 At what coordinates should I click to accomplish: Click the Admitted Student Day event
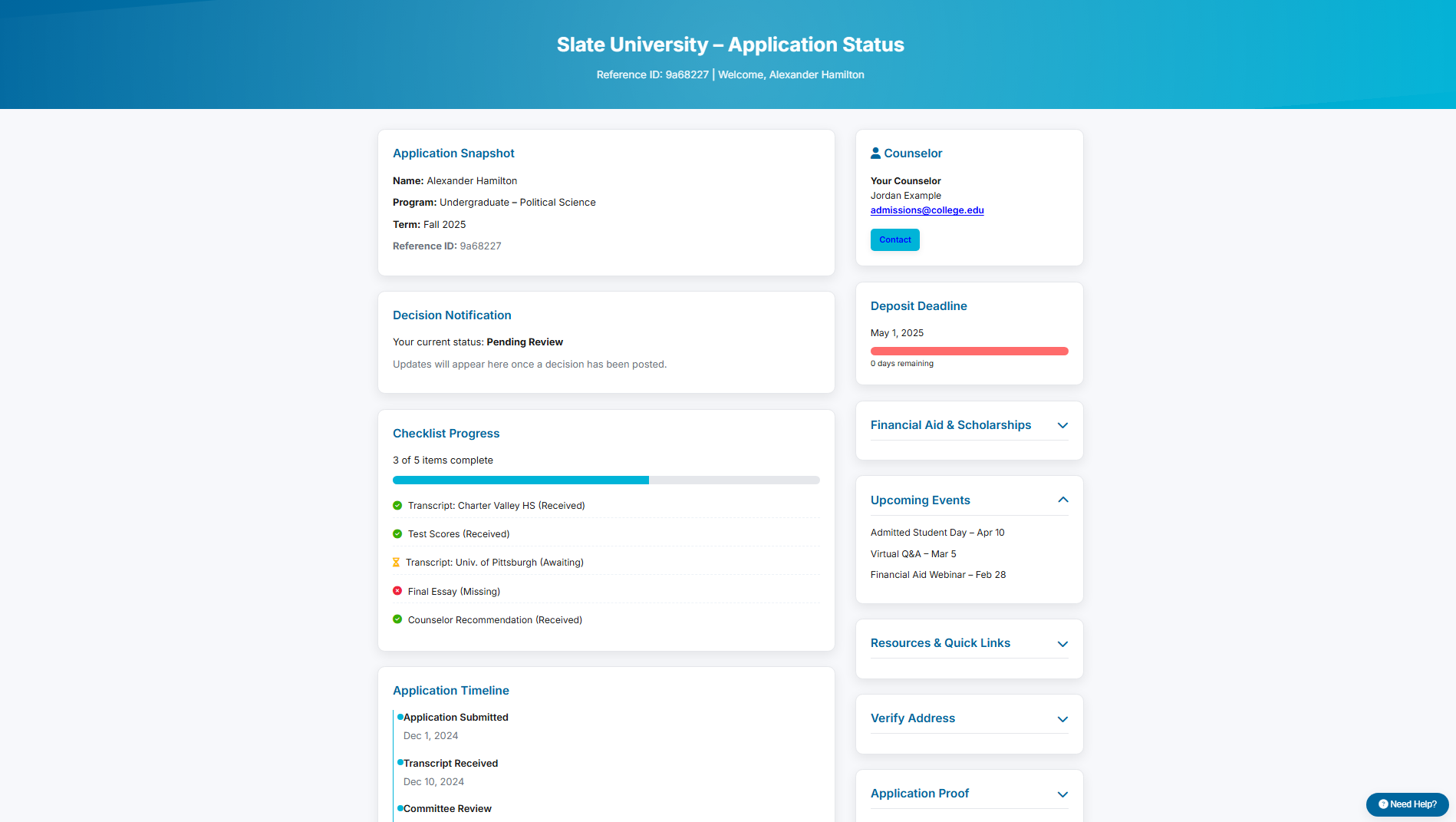point(937,533)
